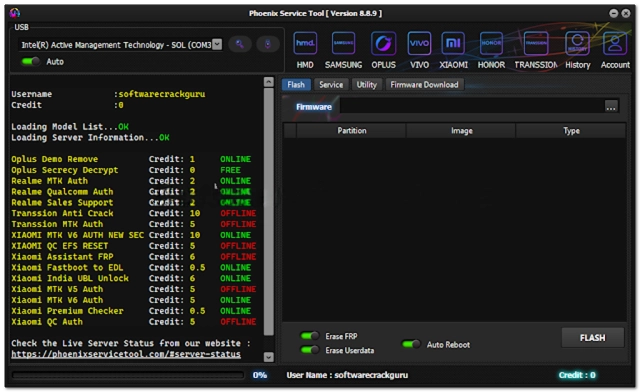
Task: Click the 'Transsion MTK Auth' log line
Action: pos(133,224)
